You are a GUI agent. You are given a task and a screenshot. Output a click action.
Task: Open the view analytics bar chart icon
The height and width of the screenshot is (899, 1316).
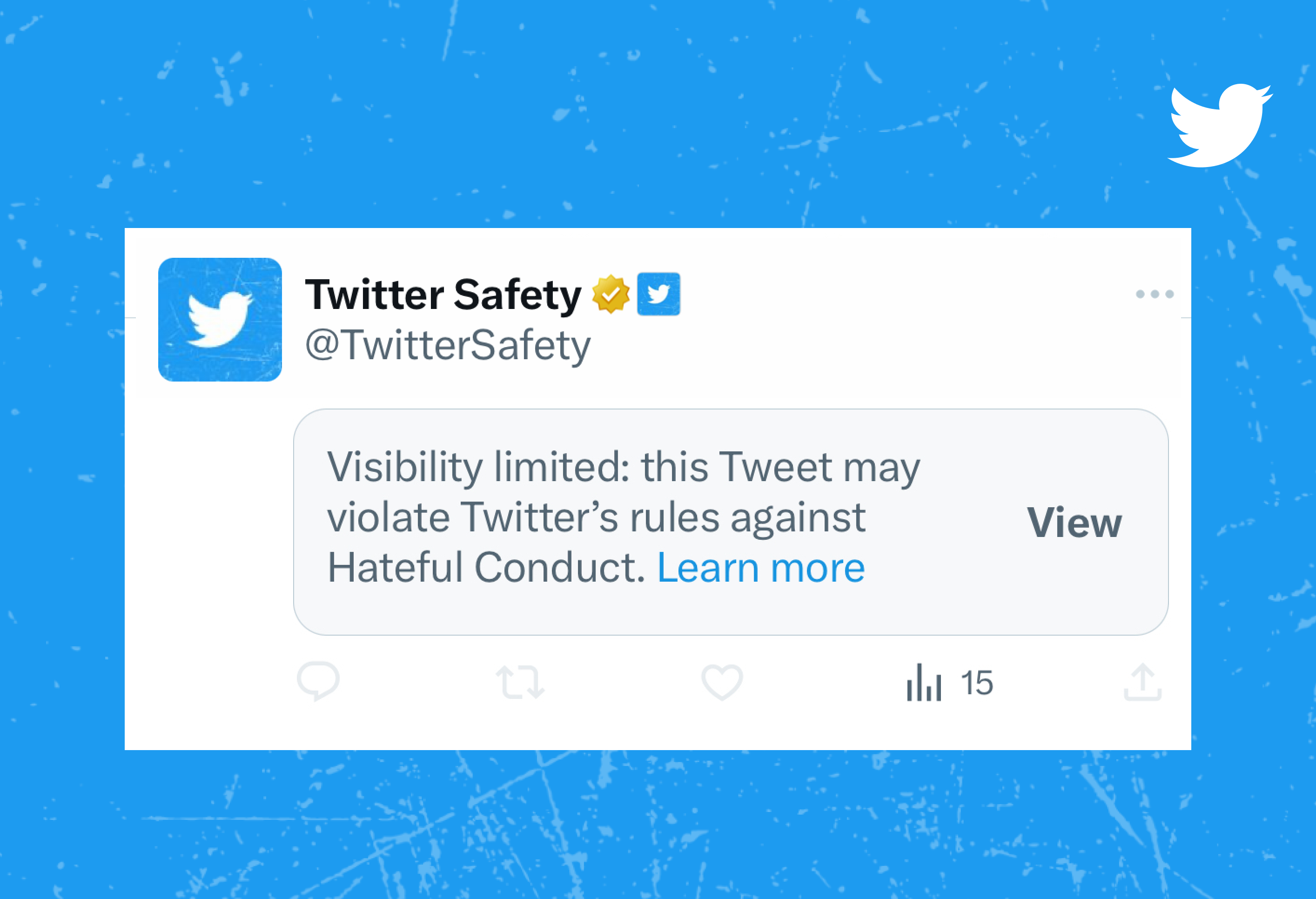[924, 683]
